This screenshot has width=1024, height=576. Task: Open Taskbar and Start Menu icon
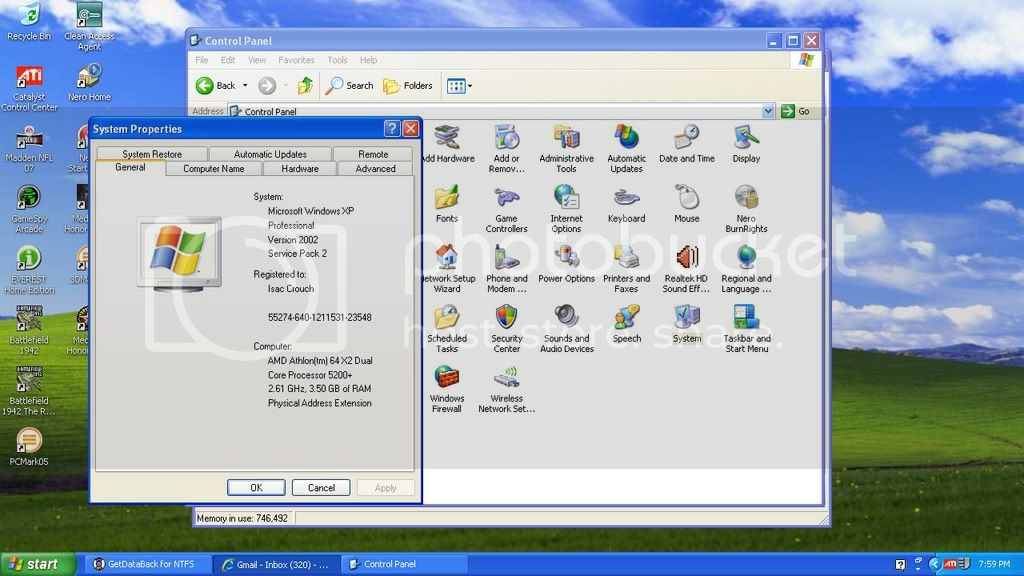tap(746, 329)
